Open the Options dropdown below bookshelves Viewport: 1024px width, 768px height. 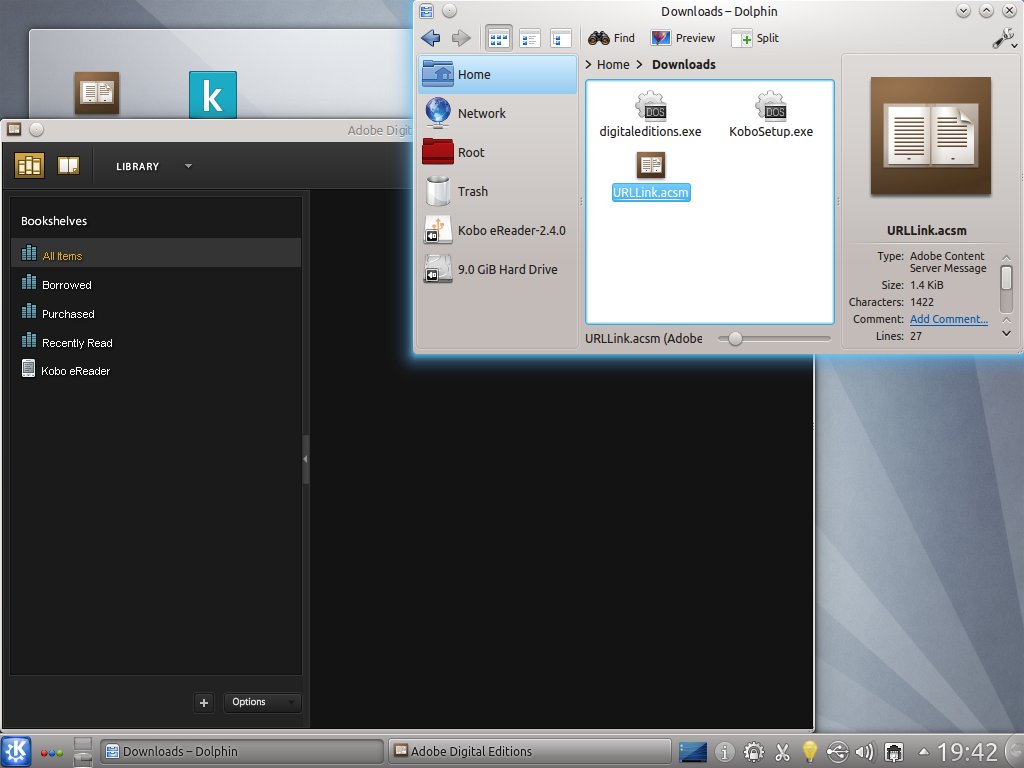(x=262, y=702)
